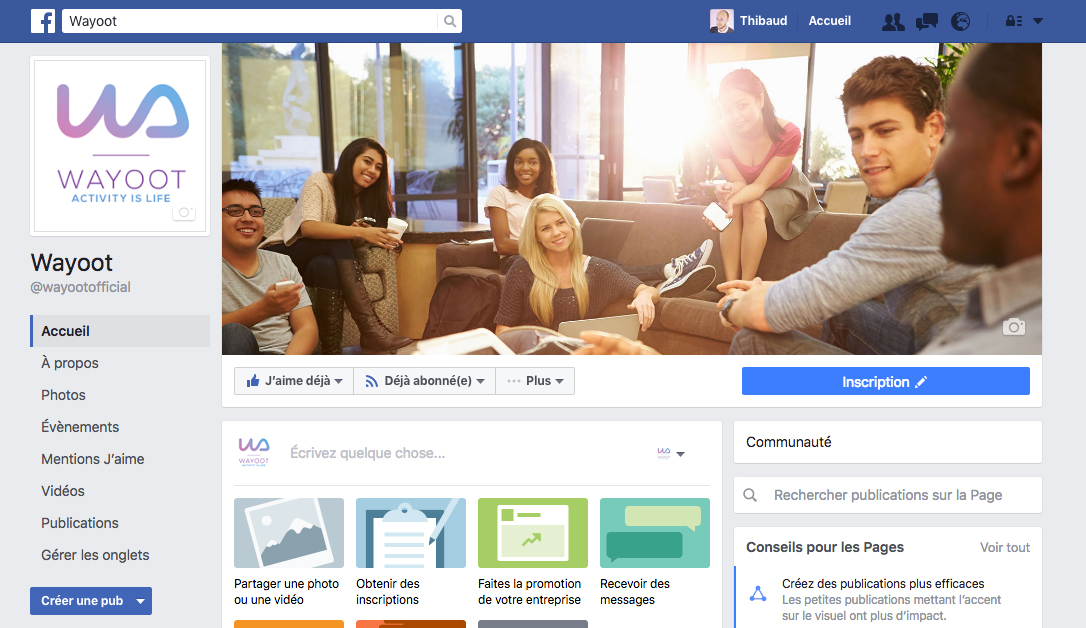1086x628 pixels.
Task: Click the Wayoot page title
Action: [x=71, y=263]
